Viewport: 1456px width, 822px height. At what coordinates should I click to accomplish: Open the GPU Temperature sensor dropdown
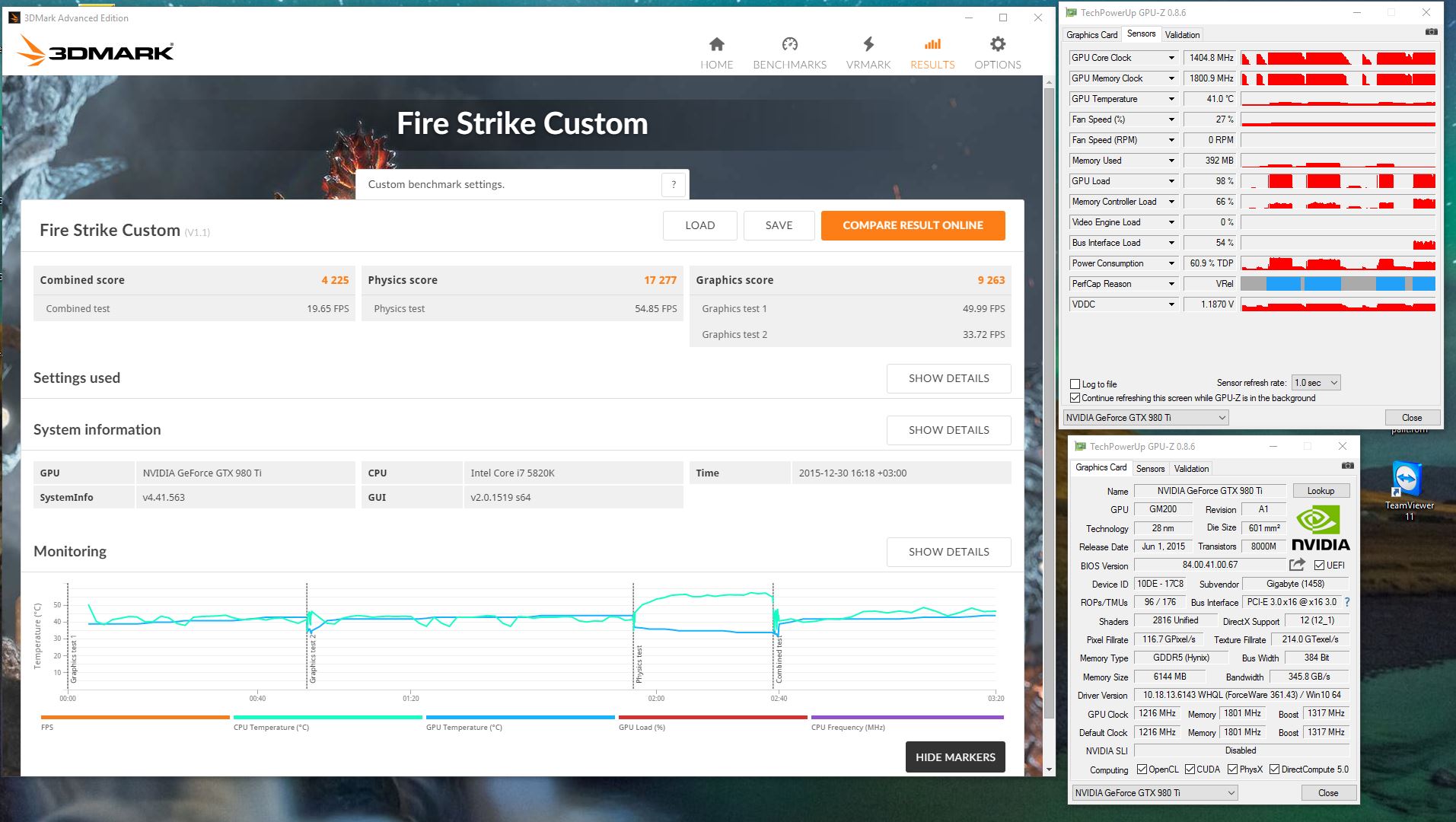[1171, 99]
